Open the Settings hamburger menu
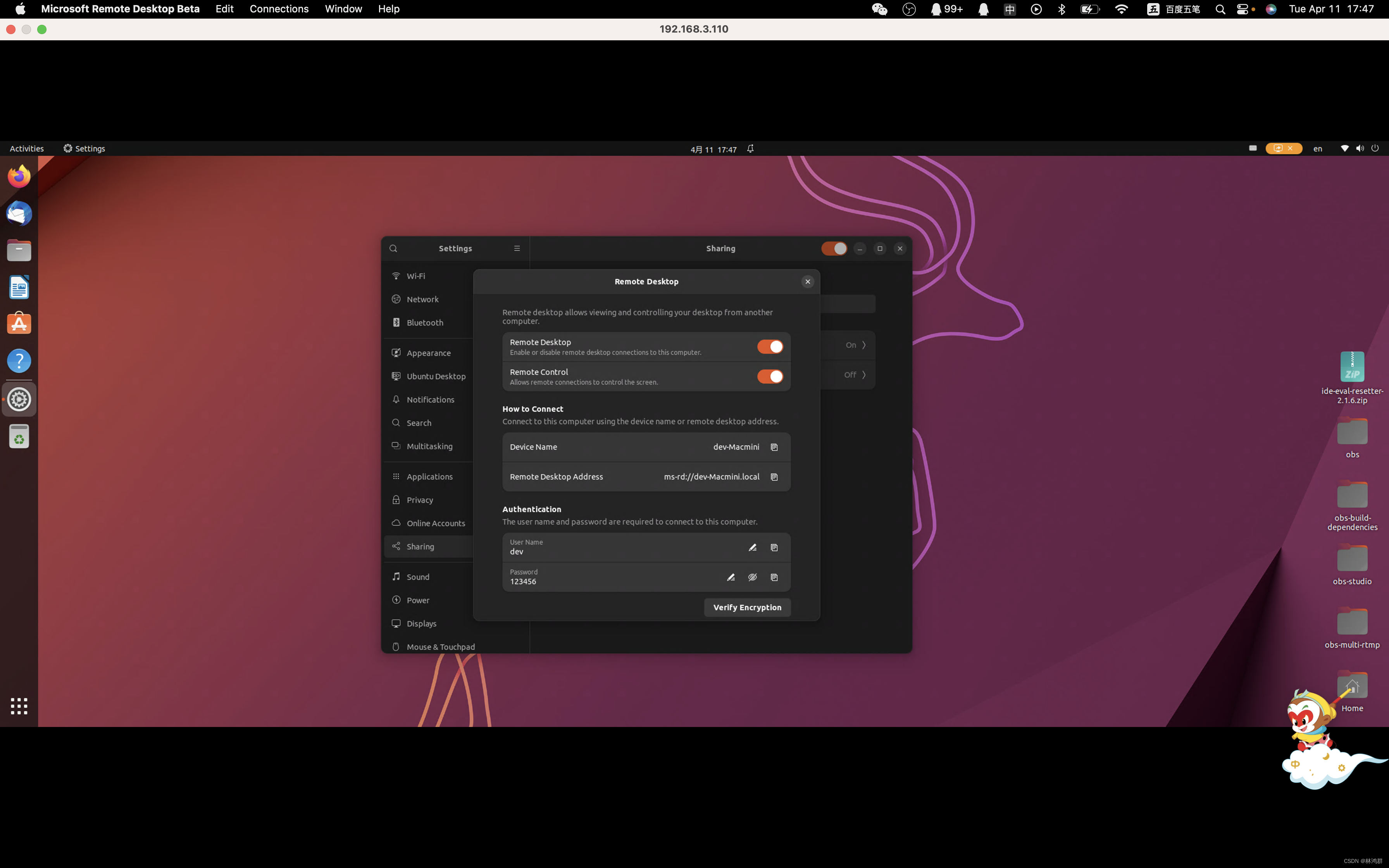 click(x=516, y=248)
